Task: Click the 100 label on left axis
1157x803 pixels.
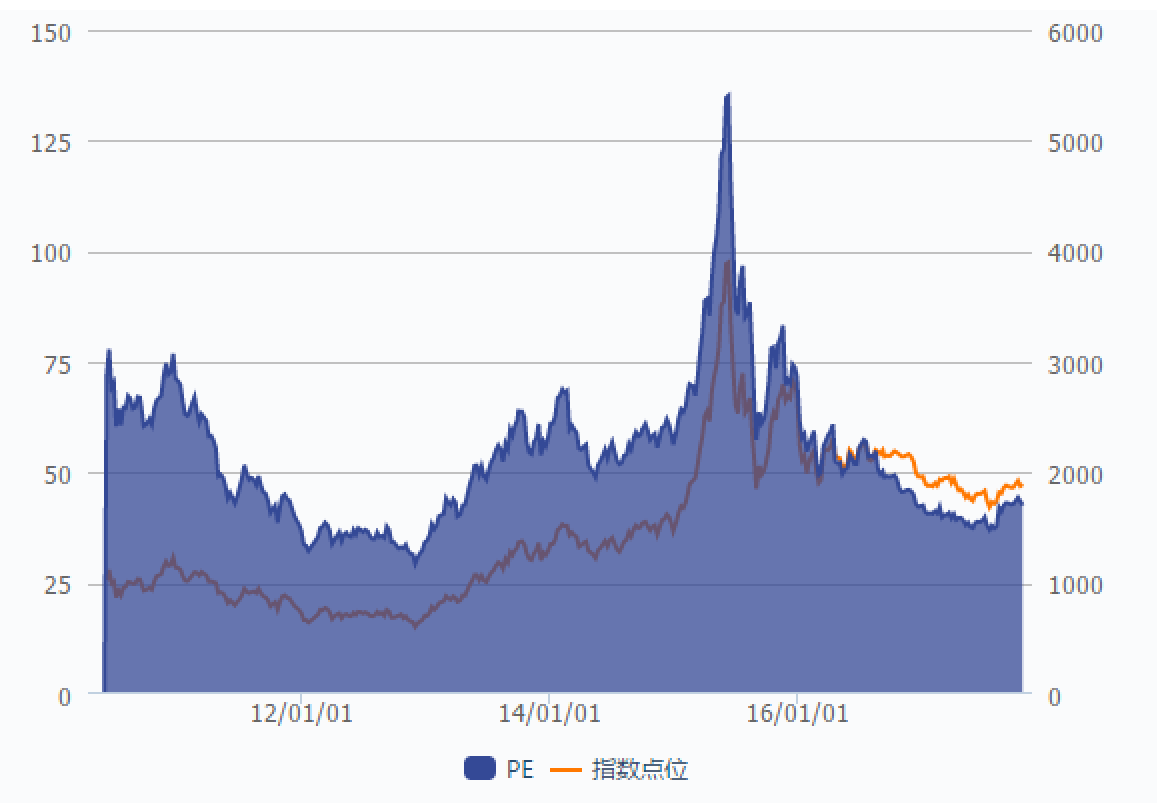Action: click(51, 254)
